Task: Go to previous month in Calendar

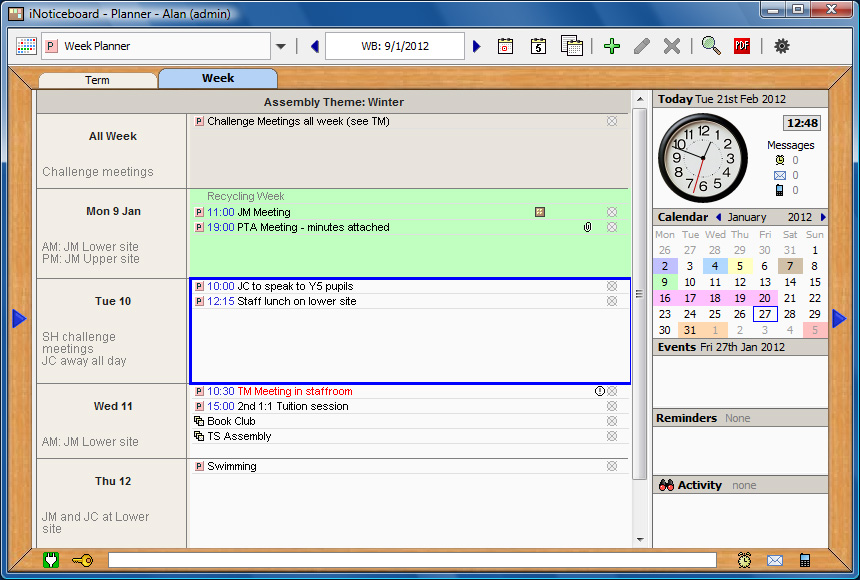Action: coord(718,217)
